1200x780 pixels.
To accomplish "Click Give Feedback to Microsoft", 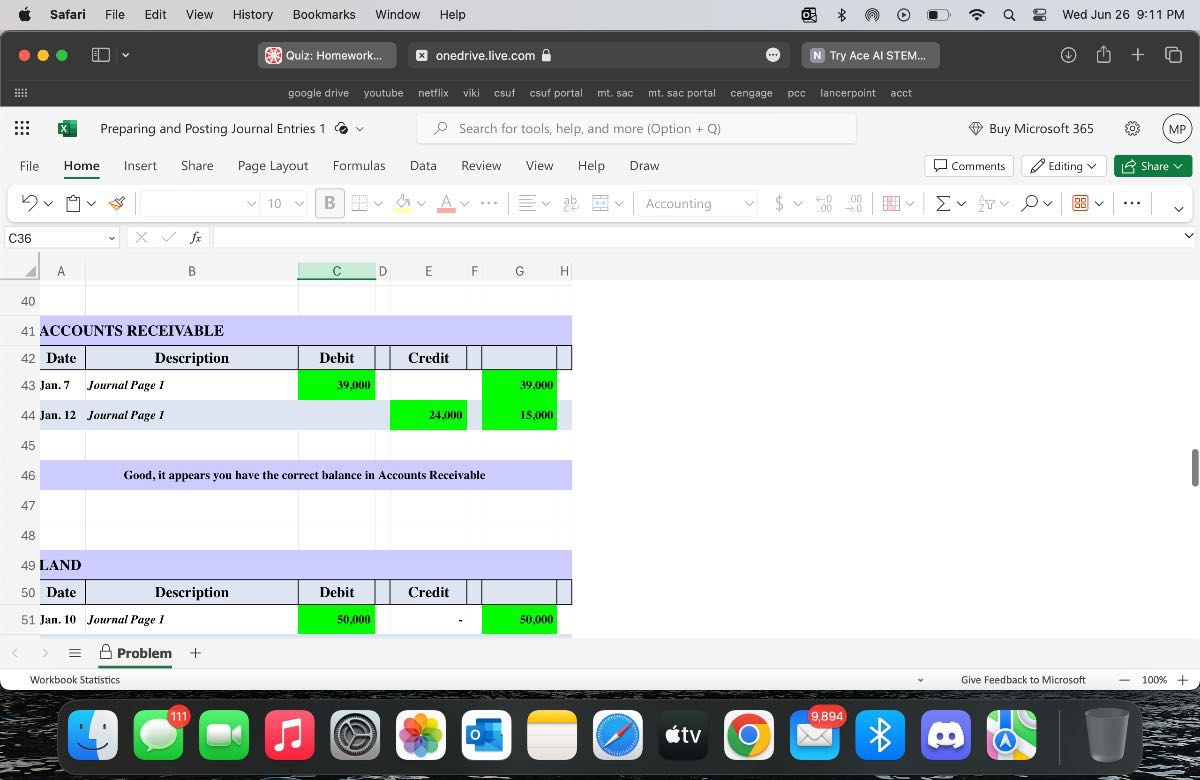I will point(1023,680).
